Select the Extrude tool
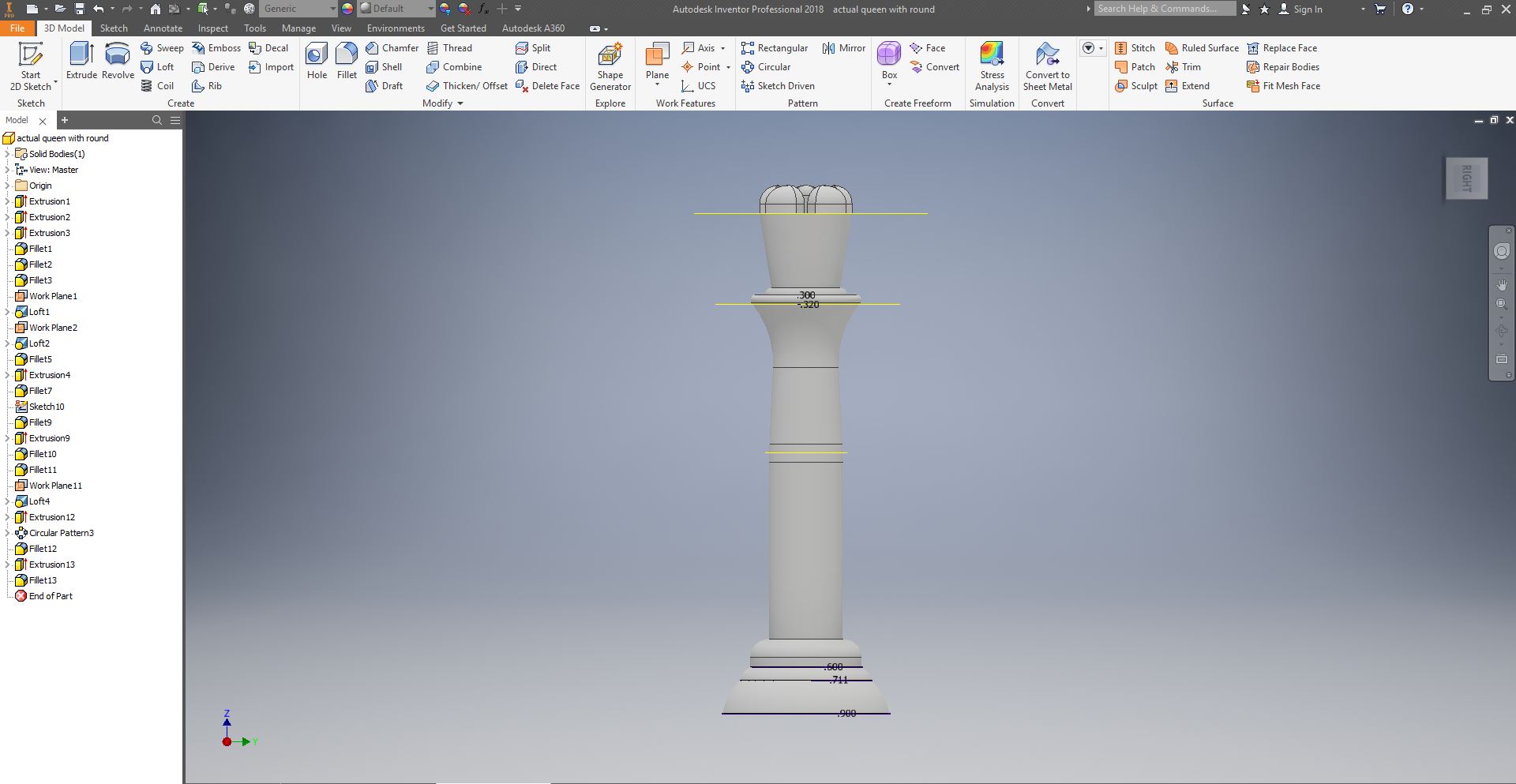This screenshot has height=784, width=1516. click(x=81, y=61)
